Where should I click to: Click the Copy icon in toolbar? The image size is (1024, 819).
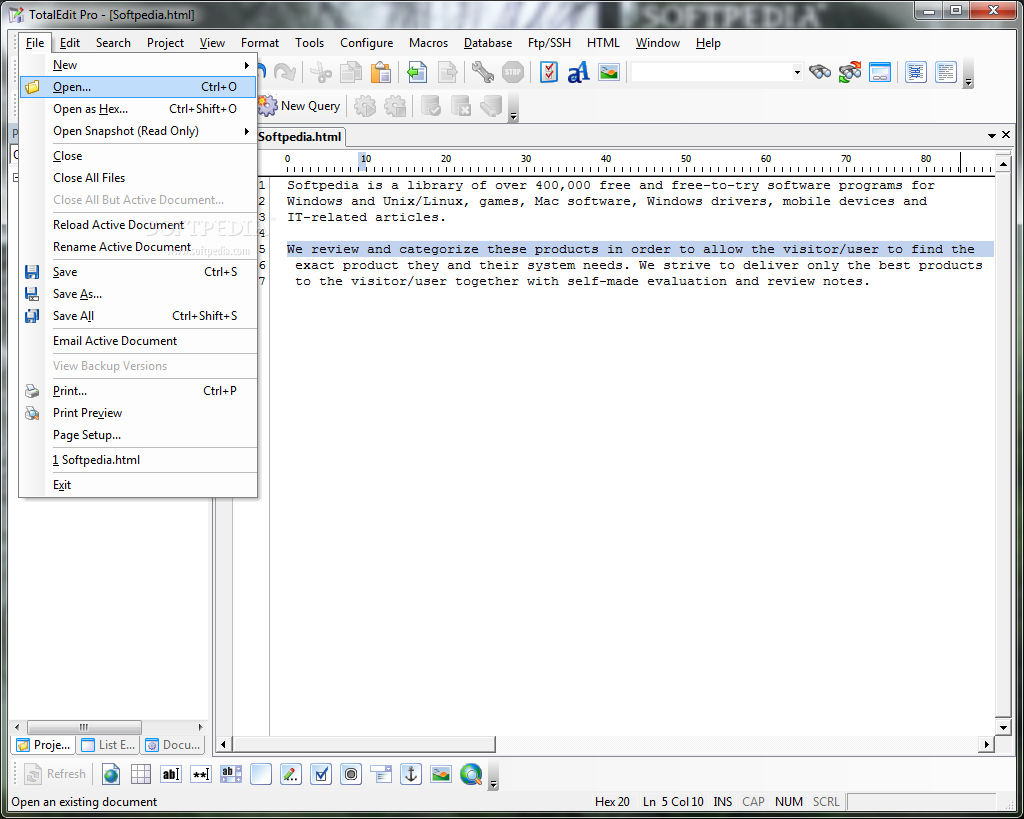point(351,72)
